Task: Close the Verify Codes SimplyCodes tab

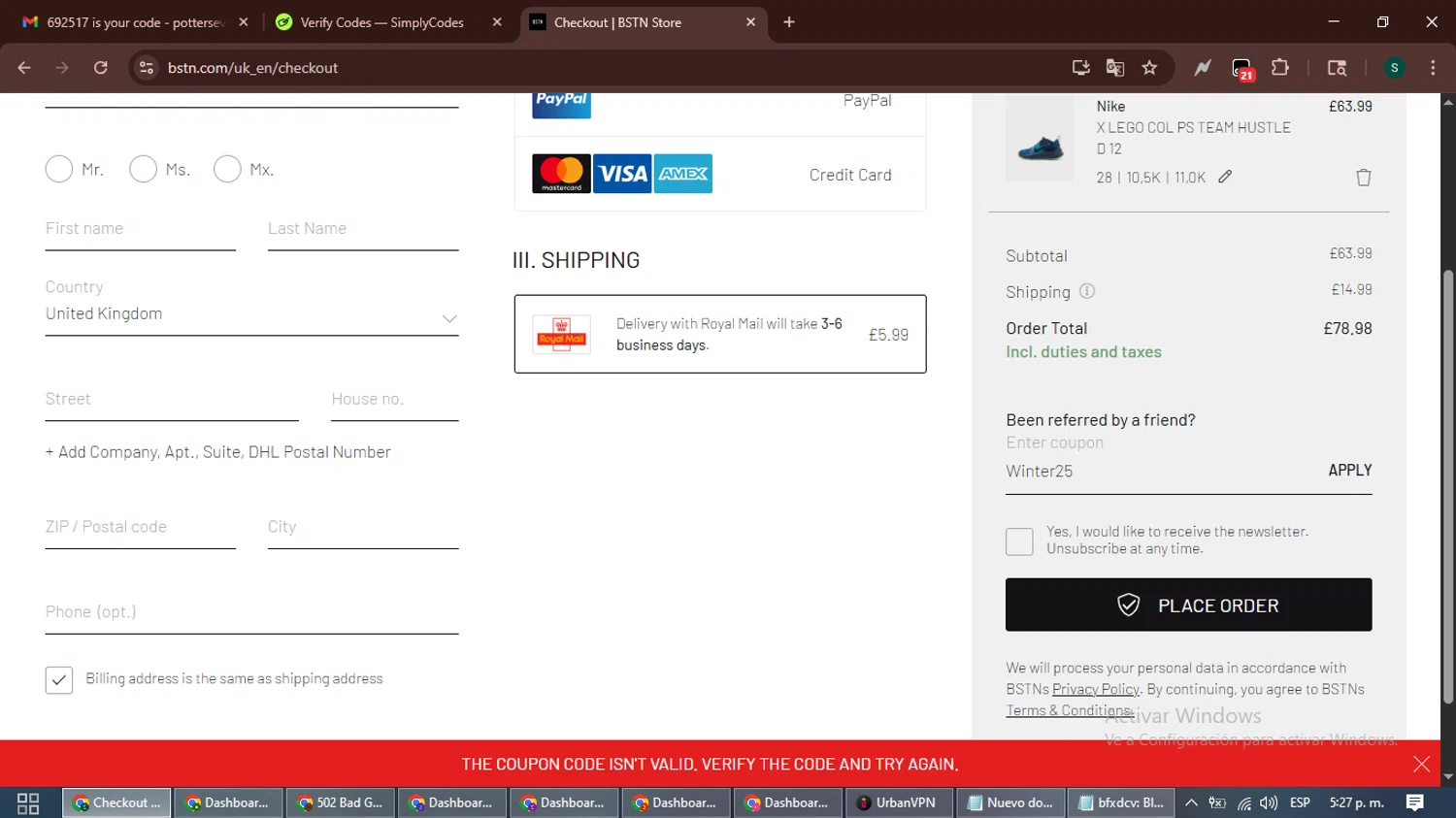Action: (497, 22)
